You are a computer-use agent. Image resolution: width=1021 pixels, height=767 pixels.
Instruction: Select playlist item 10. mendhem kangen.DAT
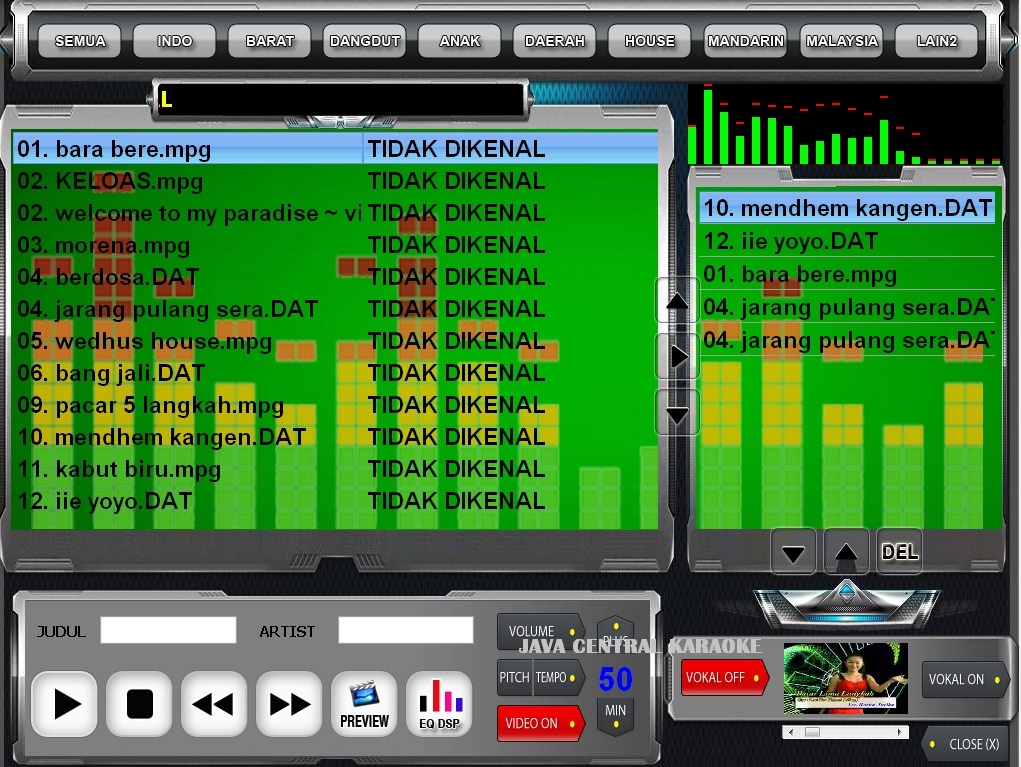[847, 208]
